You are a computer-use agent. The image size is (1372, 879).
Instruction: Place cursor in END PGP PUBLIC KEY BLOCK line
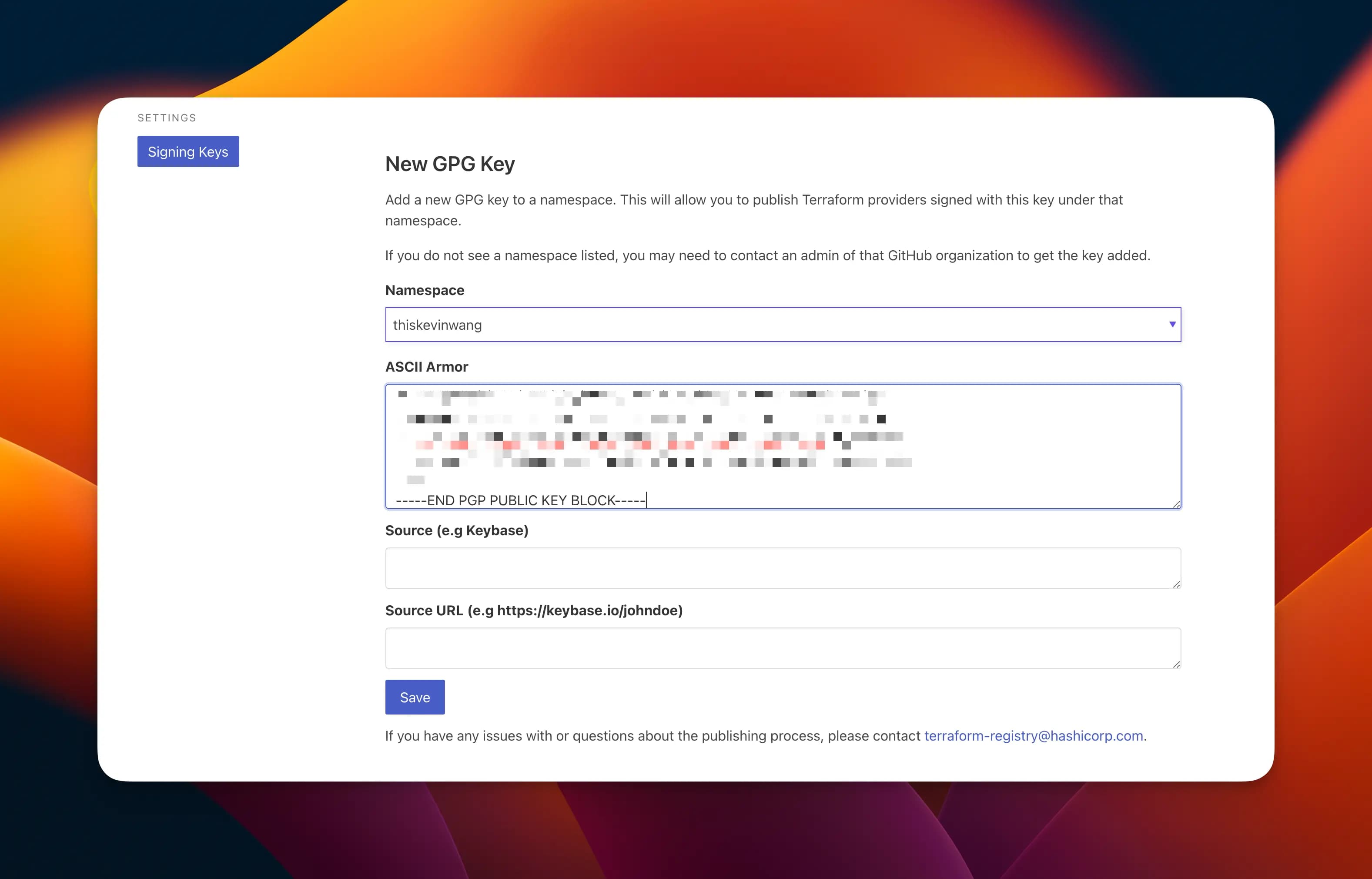click(x=520, y=500)
